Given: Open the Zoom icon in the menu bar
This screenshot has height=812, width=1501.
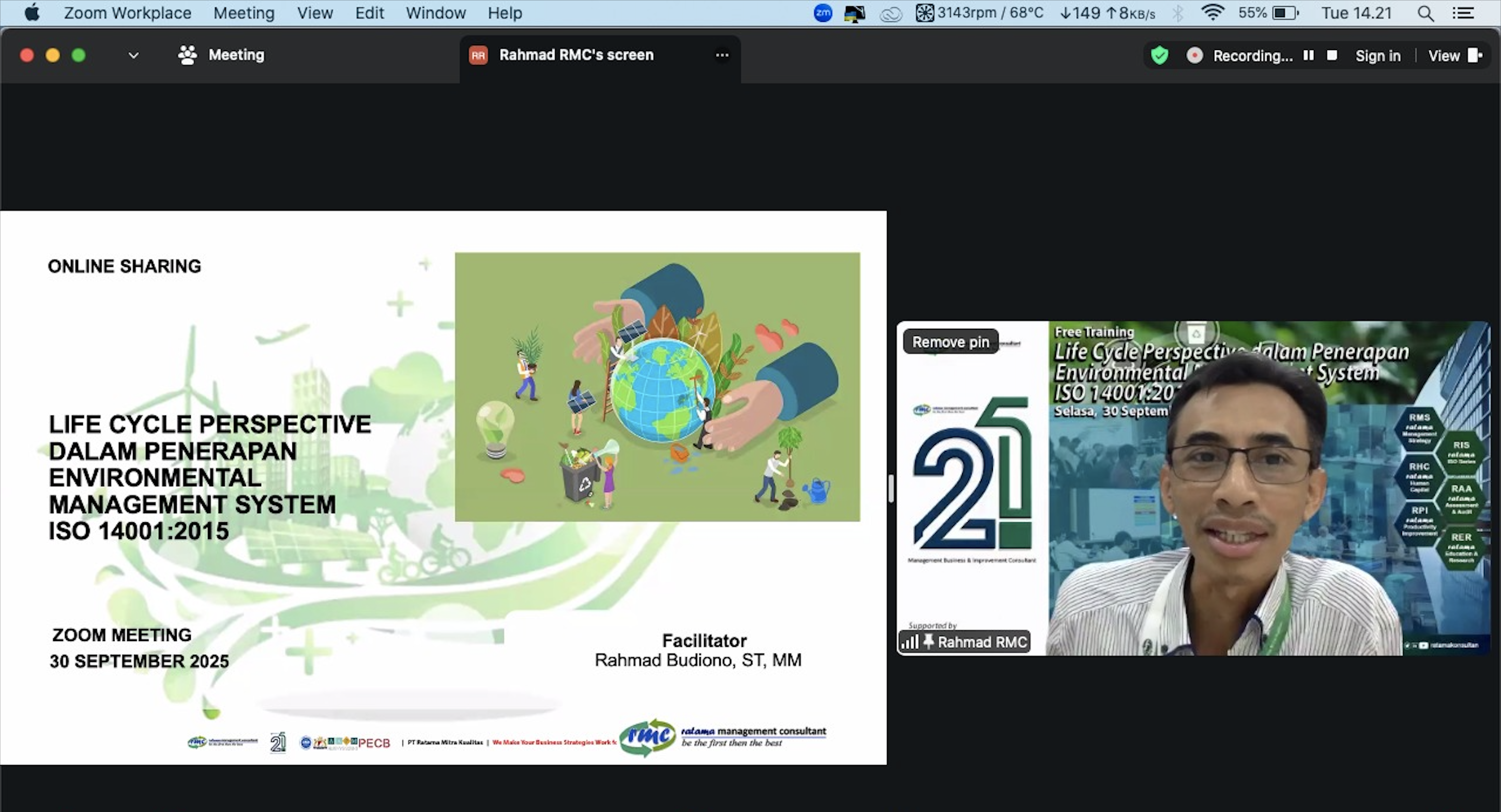Looking at the screenshot, I should (x=823, y=13).
